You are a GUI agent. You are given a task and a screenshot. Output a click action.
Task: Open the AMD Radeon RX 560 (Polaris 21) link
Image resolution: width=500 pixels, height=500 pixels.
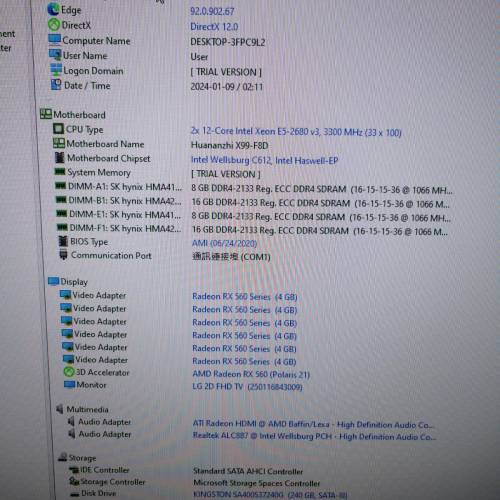tap(251, 374)
